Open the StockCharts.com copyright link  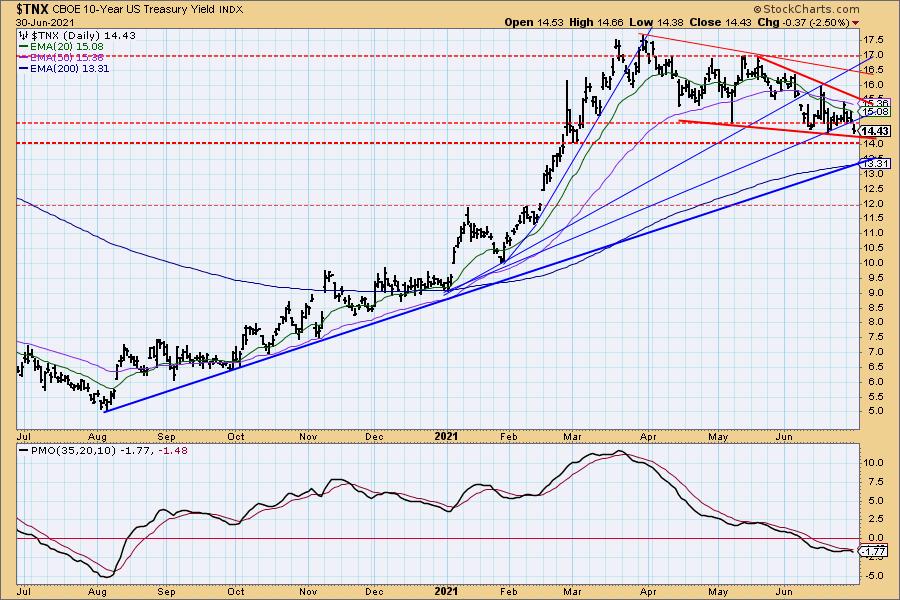tap(806, 9)
